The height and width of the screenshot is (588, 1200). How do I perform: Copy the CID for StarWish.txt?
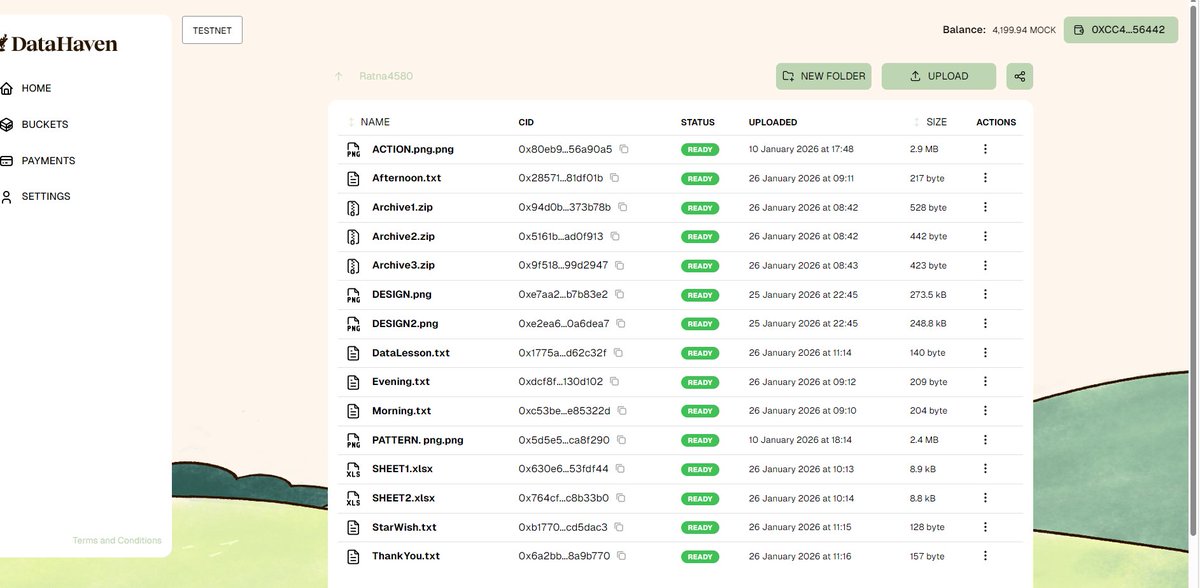[618, 527]
